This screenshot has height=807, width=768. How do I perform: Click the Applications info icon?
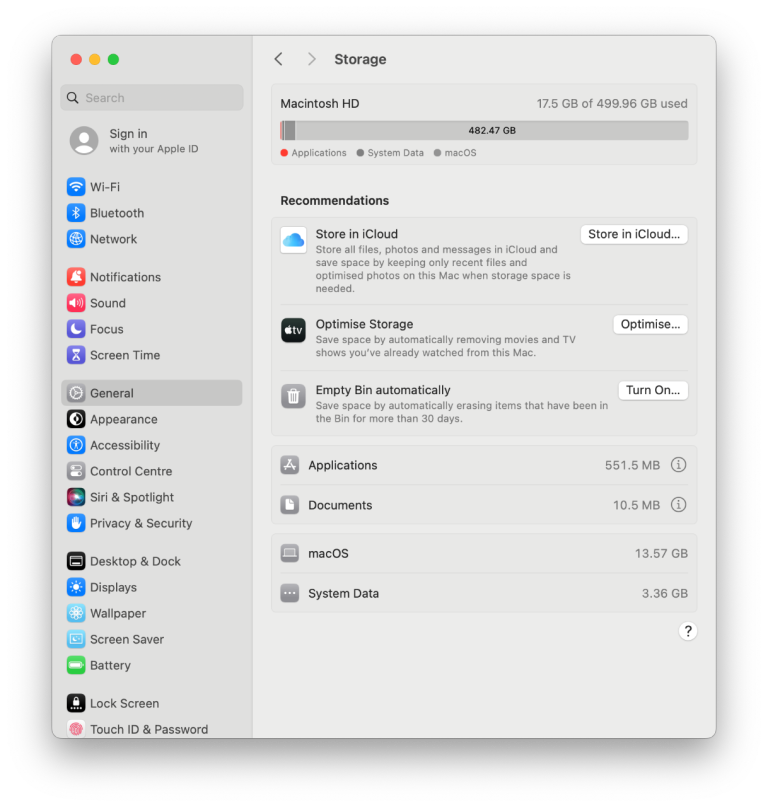[x=678, y=465]
